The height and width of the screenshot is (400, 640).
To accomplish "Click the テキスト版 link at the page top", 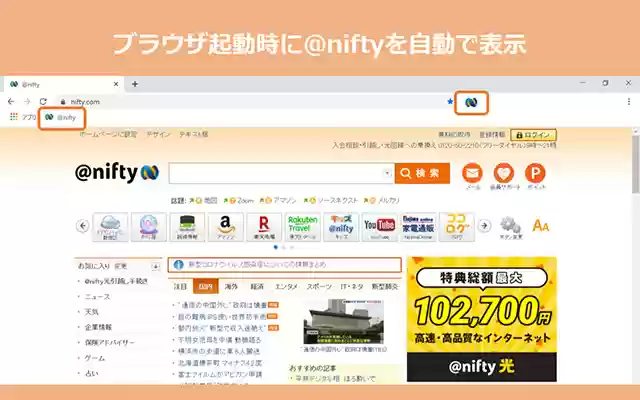I will click(193, 134).
